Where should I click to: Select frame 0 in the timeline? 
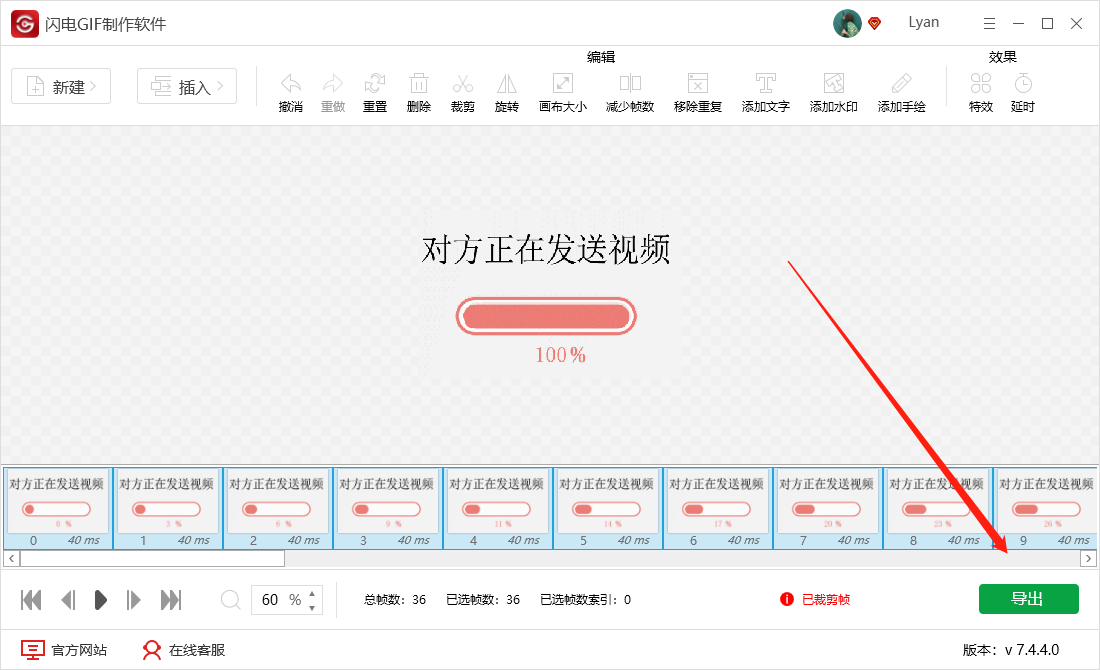point(57,508)
